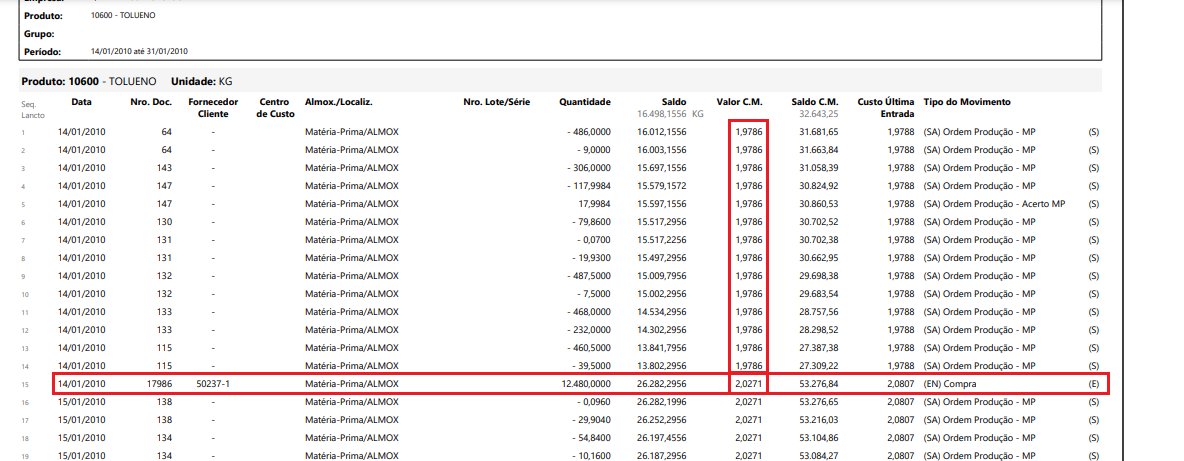Click the opening cost balance '32.643,25'
This screenshot has width=1184, height=461.
pos(819,115)
